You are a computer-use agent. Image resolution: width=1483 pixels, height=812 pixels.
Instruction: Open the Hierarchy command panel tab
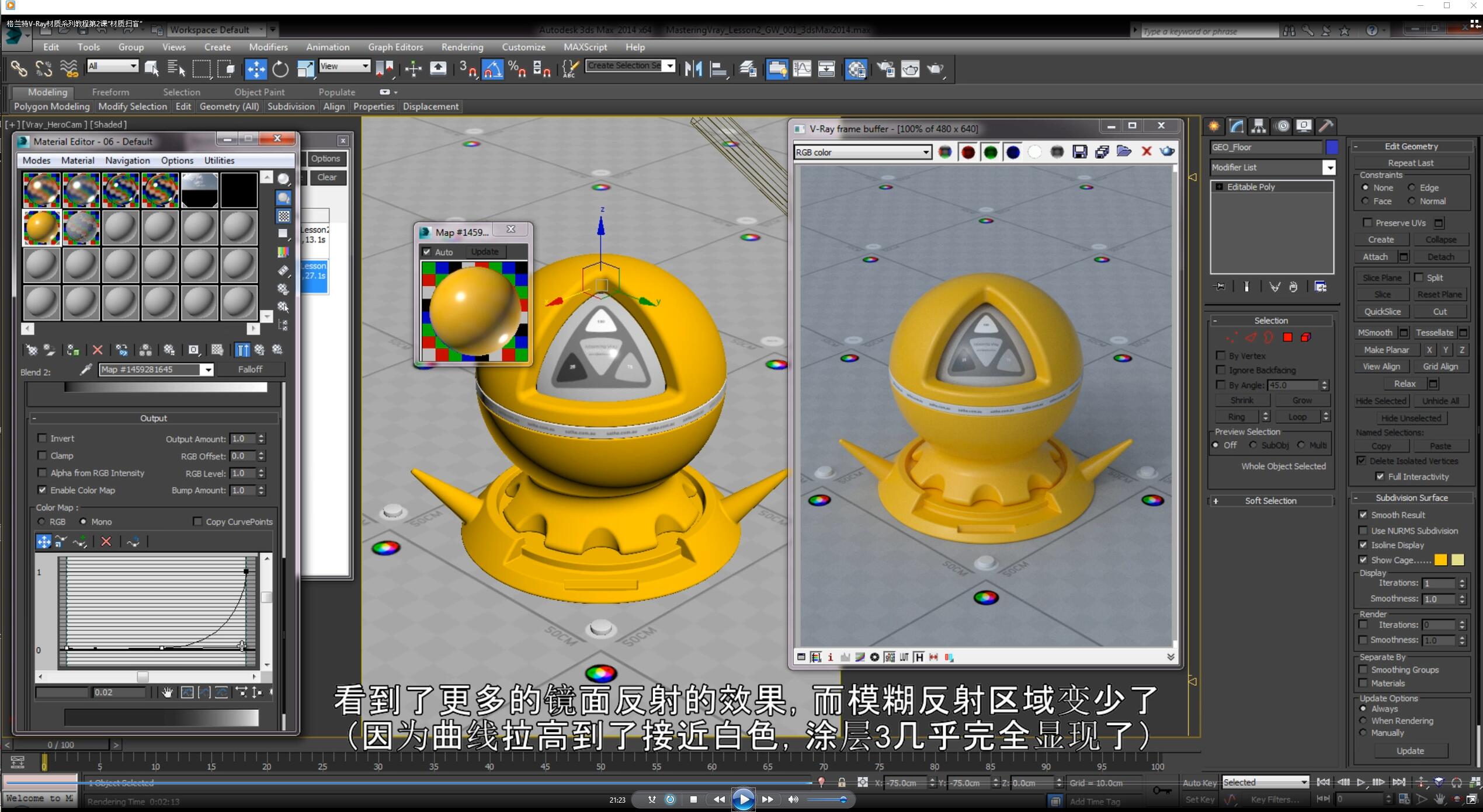pyautogui.click(x=1259, y=126)
